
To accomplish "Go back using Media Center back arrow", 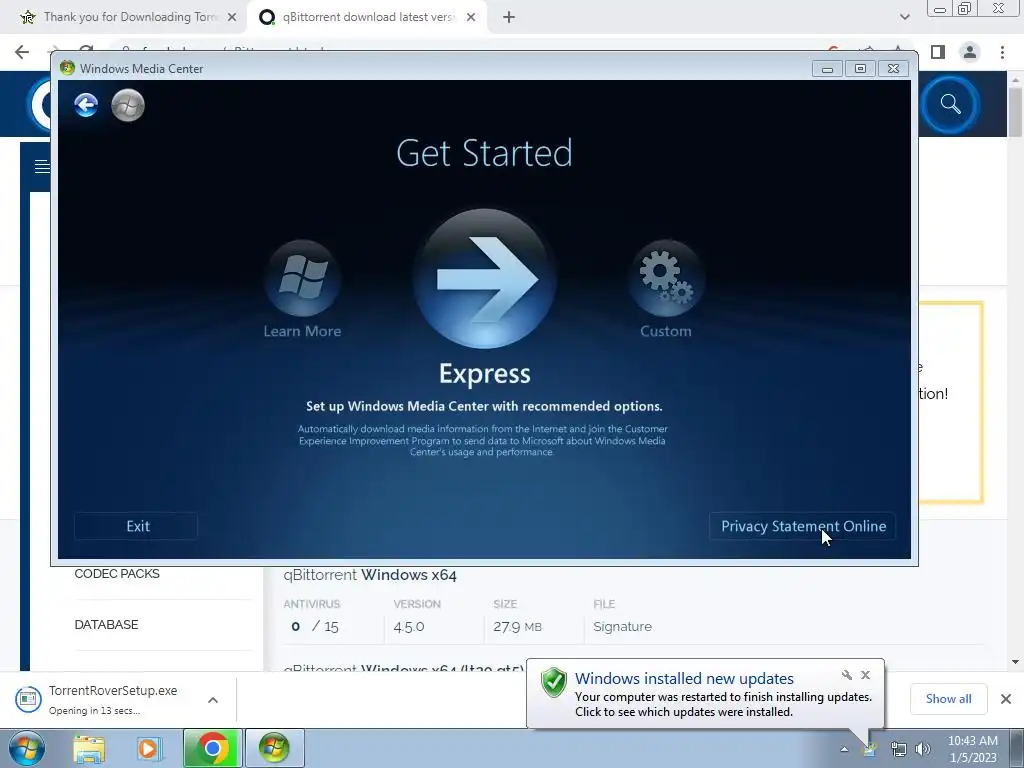I will click(x=86, y=104).
